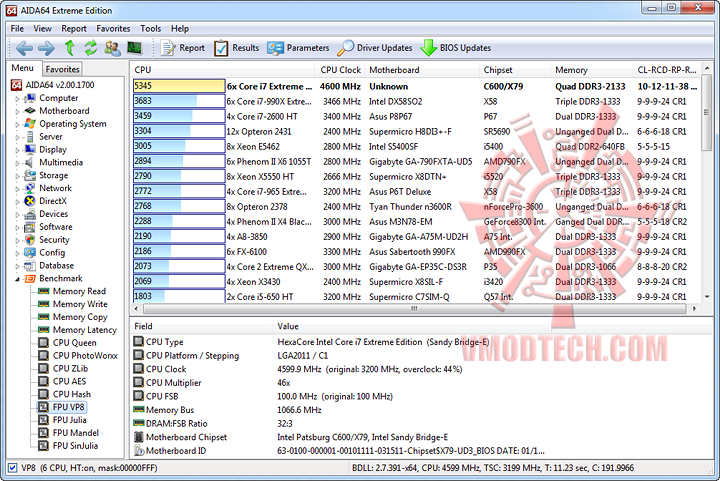The height and width of the screenshot is (481, 720).
Task: Open the Report toolbar button
Action: pyautogui.click(x=182, y=48)
